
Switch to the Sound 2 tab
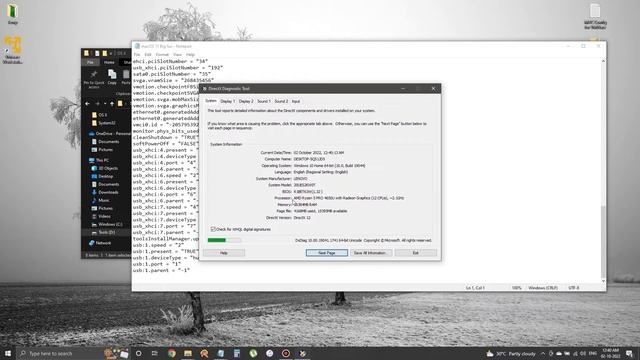pos(281,101)
